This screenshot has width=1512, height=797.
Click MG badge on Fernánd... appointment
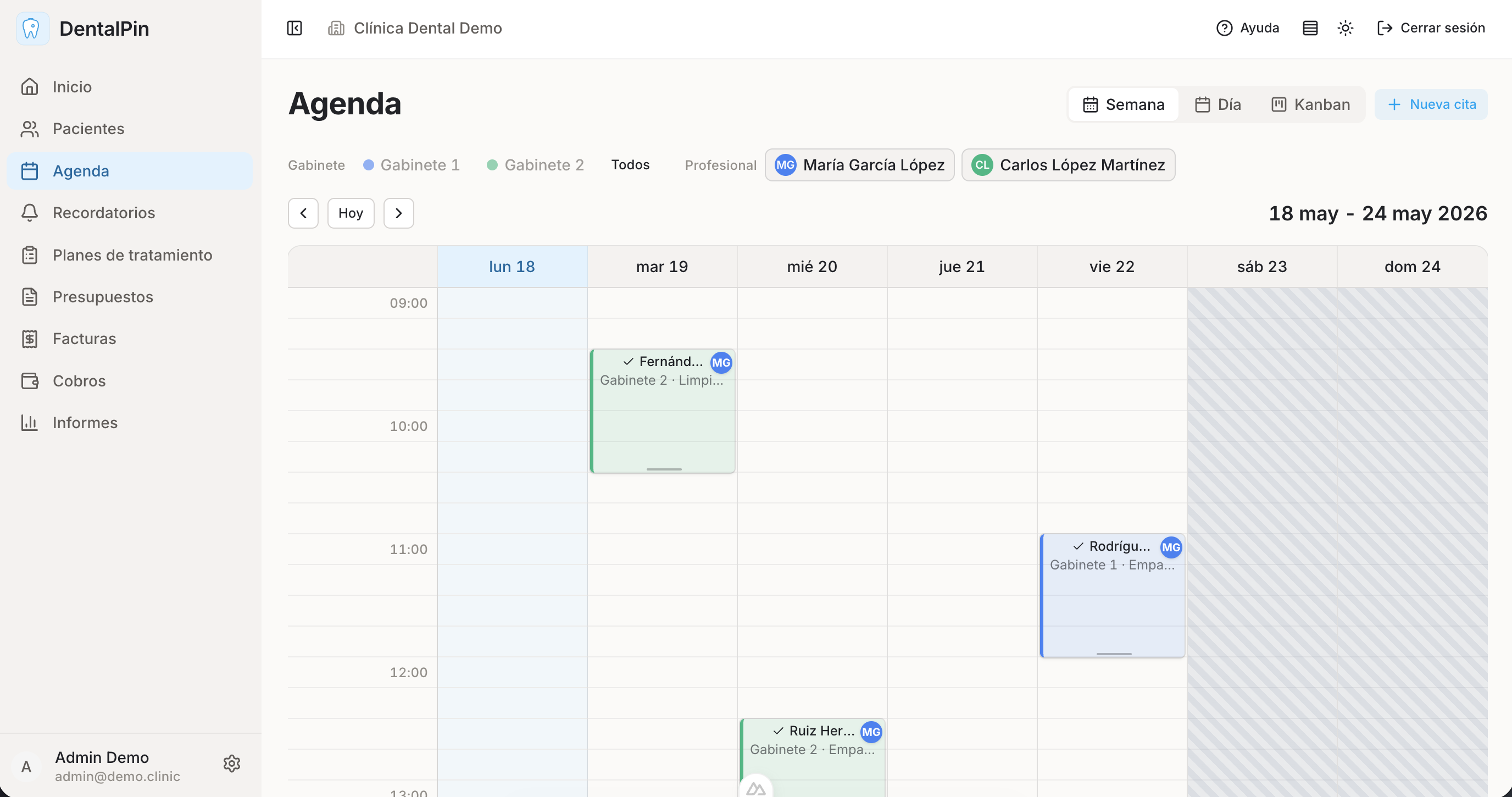[x=721, y=362]
